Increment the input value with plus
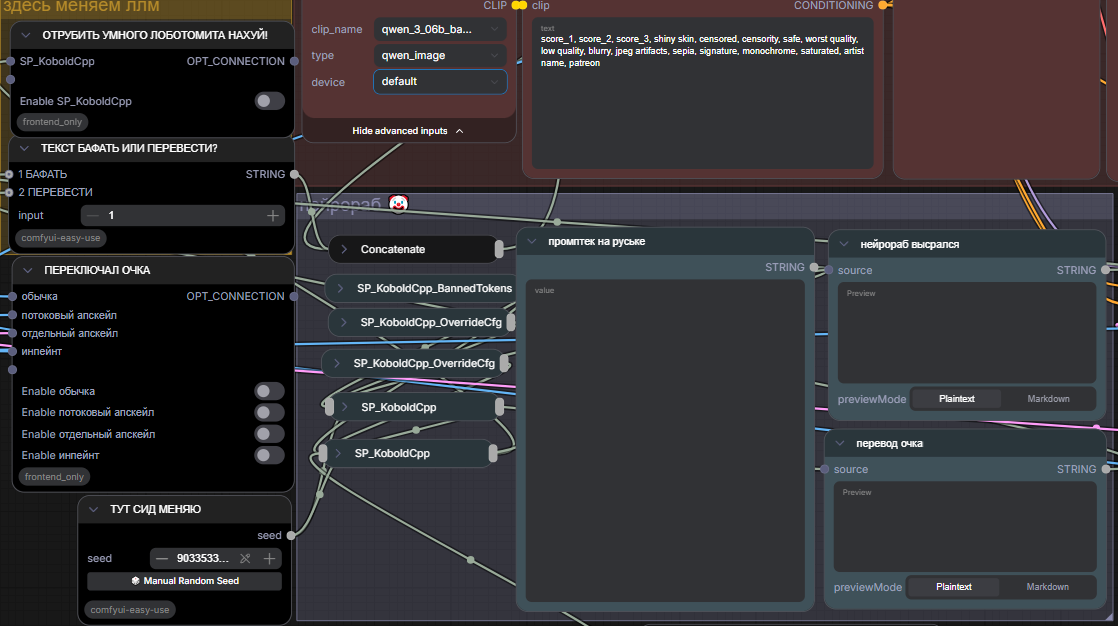1118x626 pixels. coord(272,215)
